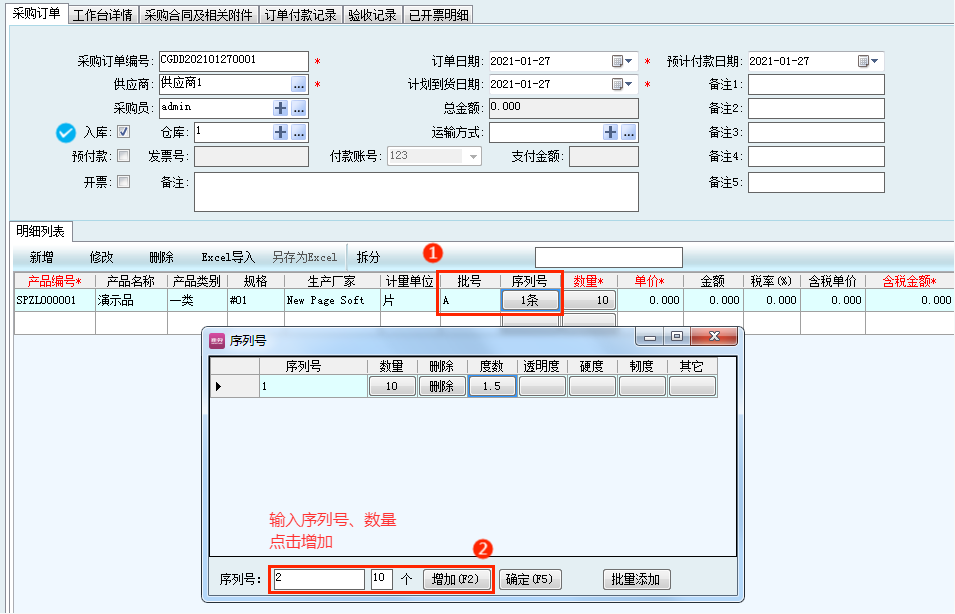Click the 增加(F2) button in serial dialog
The width and height of the screenshot is (955, 614).
[458, 580]
